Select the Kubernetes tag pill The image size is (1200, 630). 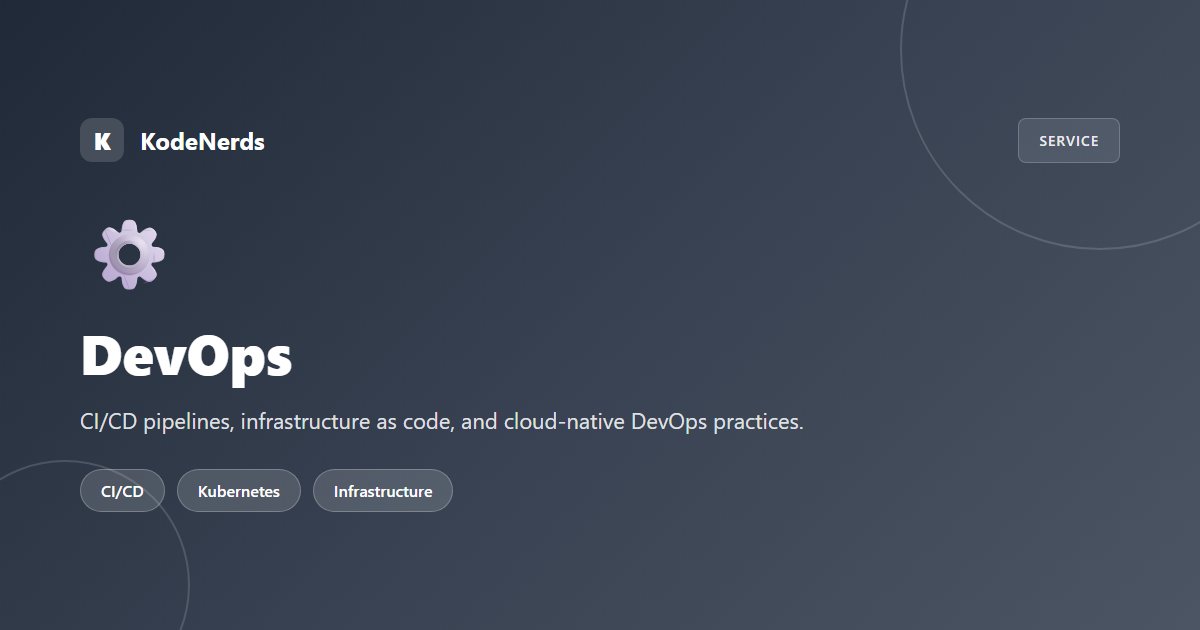[x=239, y=491]
